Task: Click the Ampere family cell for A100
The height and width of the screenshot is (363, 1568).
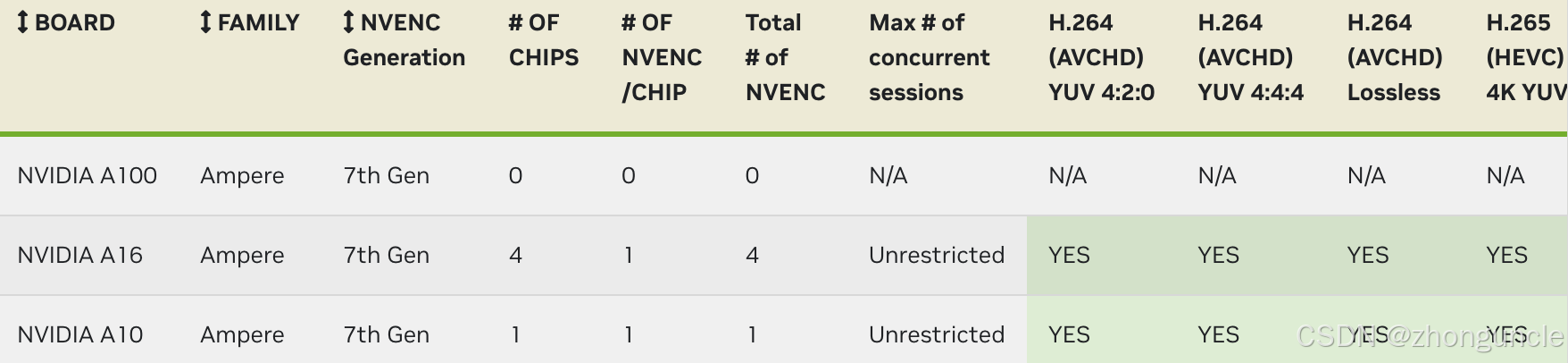Action: tap(242, 175)
